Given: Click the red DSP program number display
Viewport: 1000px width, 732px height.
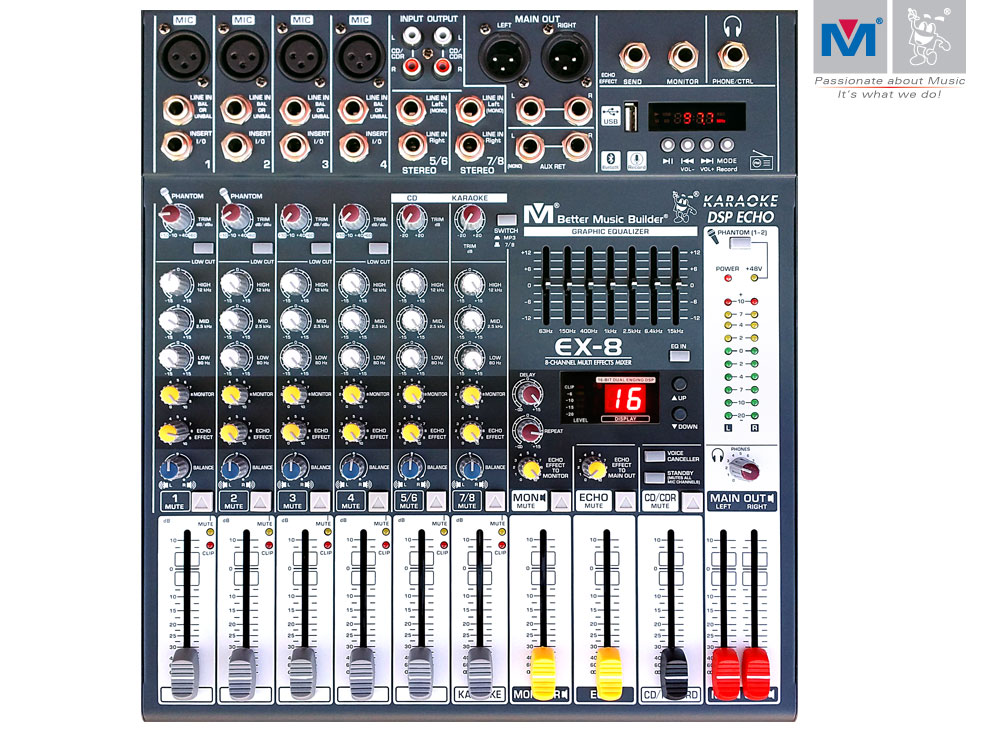Looking at the screenshot, I should [626, 399].
